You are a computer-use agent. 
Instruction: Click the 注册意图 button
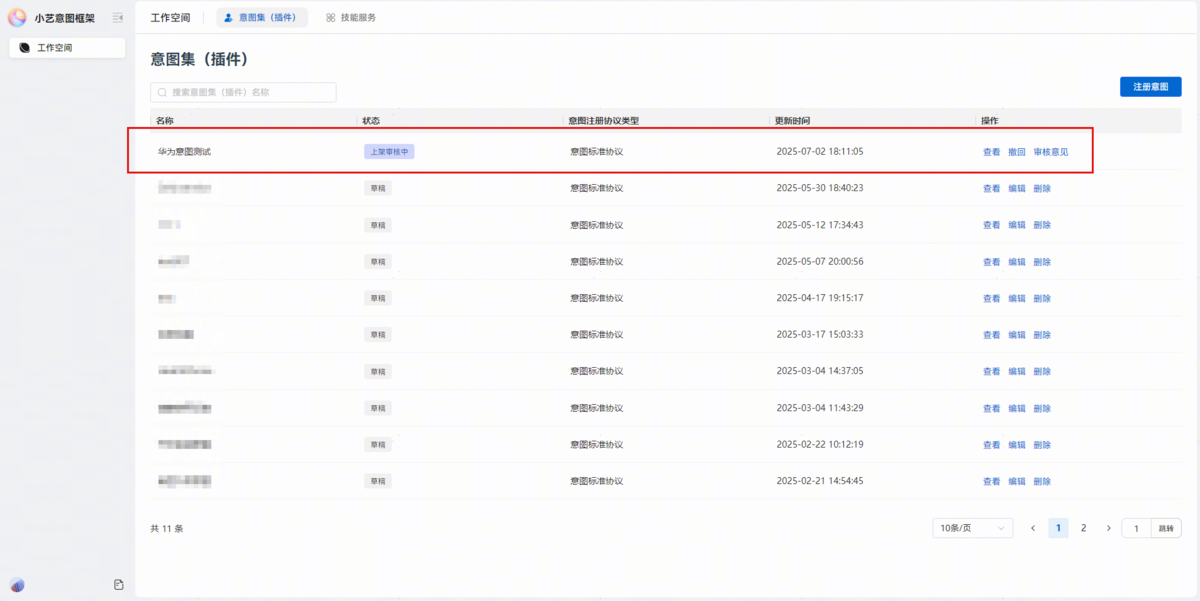pyautogui.click(x=1150, y=87)
